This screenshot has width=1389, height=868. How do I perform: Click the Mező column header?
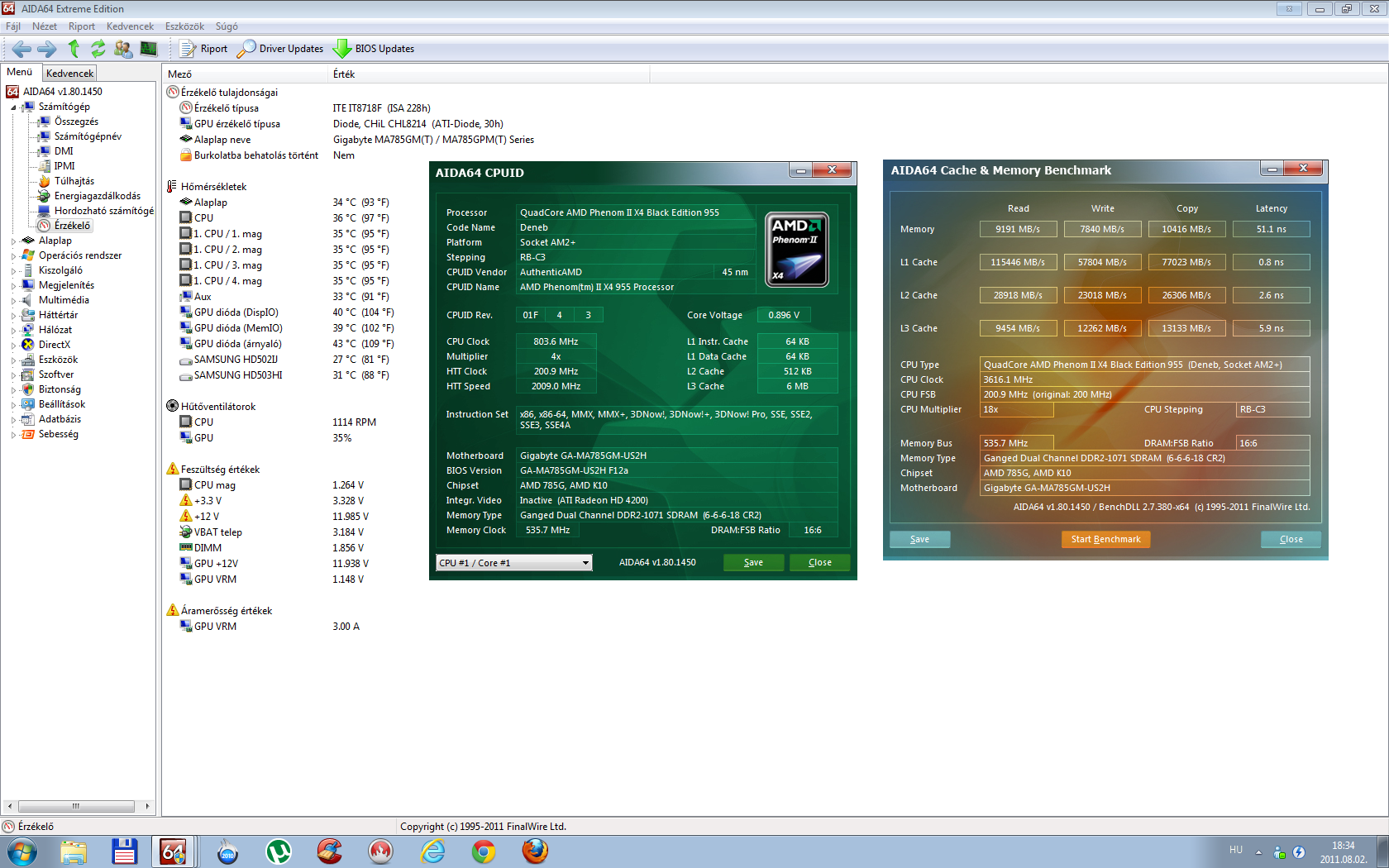pyautogui.click(x=245, y=74)
